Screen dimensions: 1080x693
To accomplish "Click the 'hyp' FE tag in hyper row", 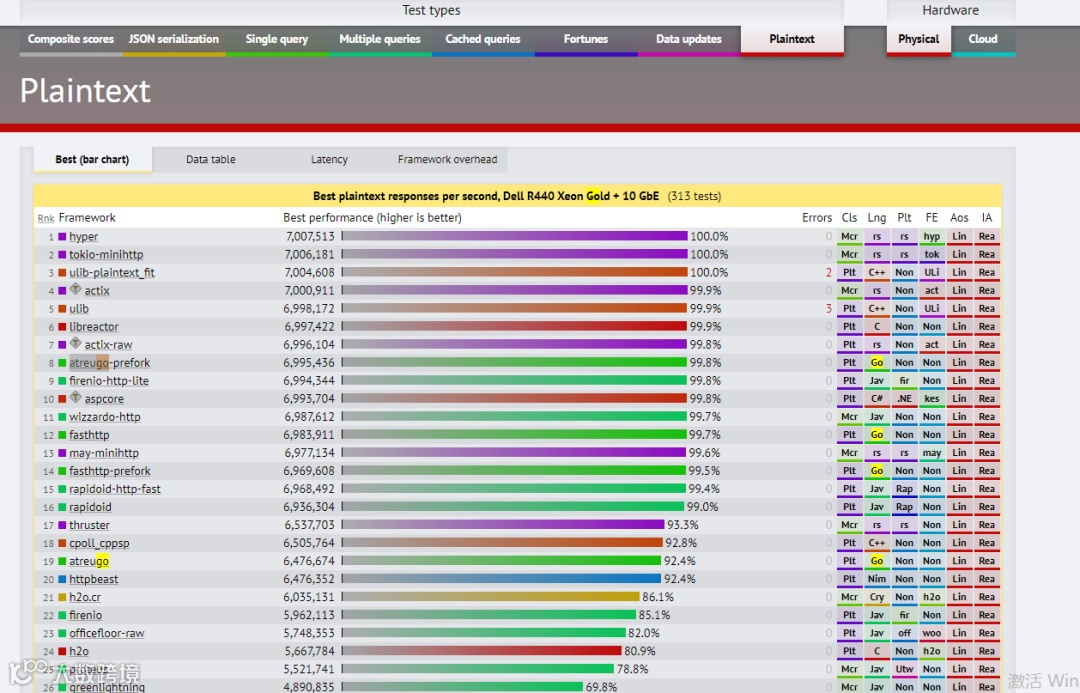I will 931,237.
